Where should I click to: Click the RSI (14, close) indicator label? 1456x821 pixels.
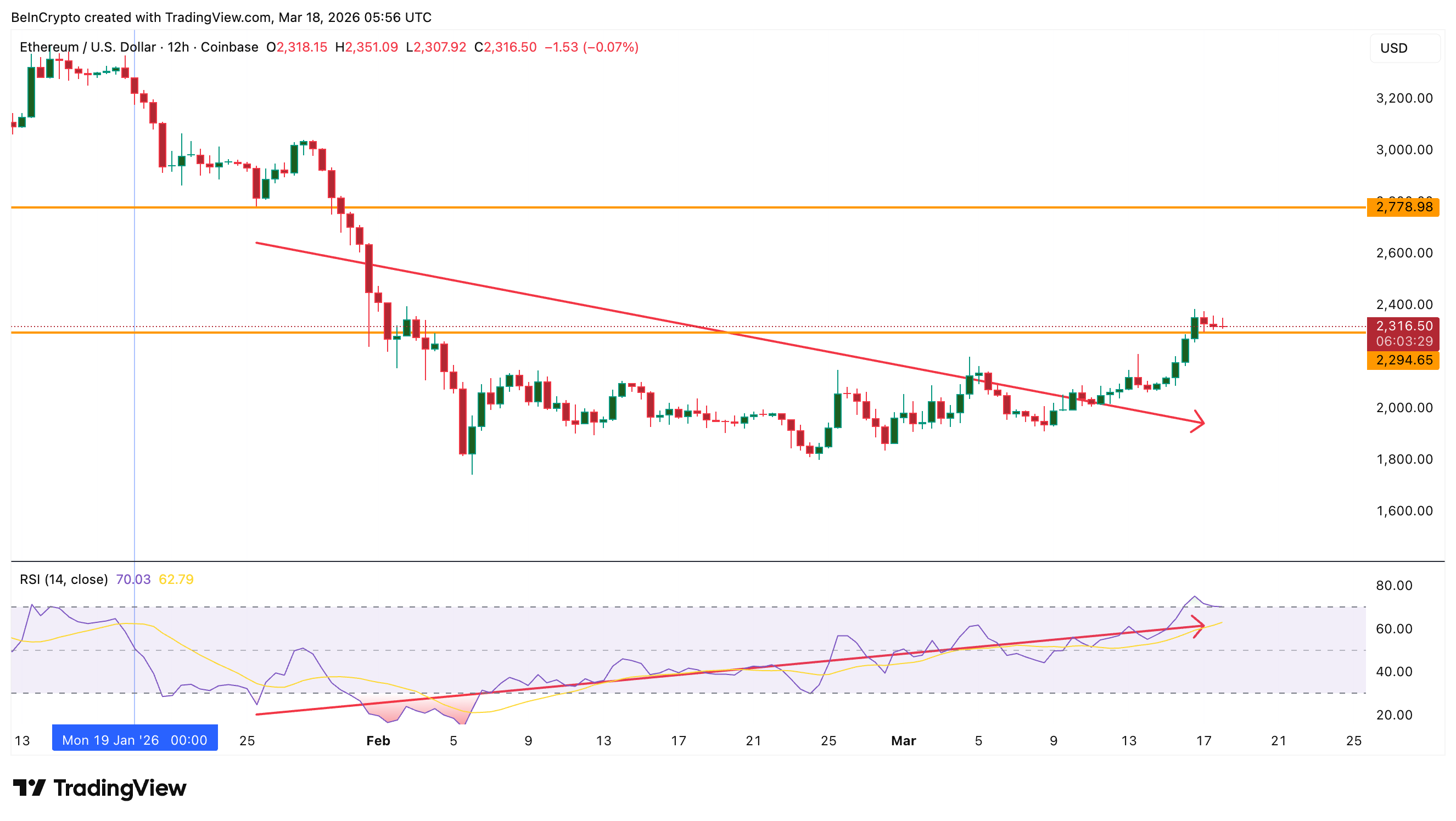63,579
